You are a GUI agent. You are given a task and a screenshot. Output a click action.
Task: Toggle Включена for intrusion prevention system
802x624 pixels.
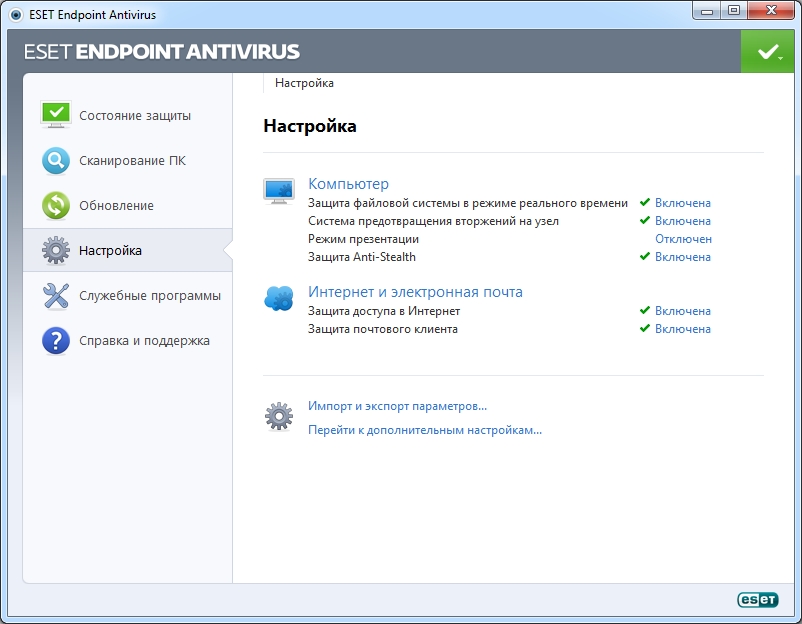click(x=683, y=221)
